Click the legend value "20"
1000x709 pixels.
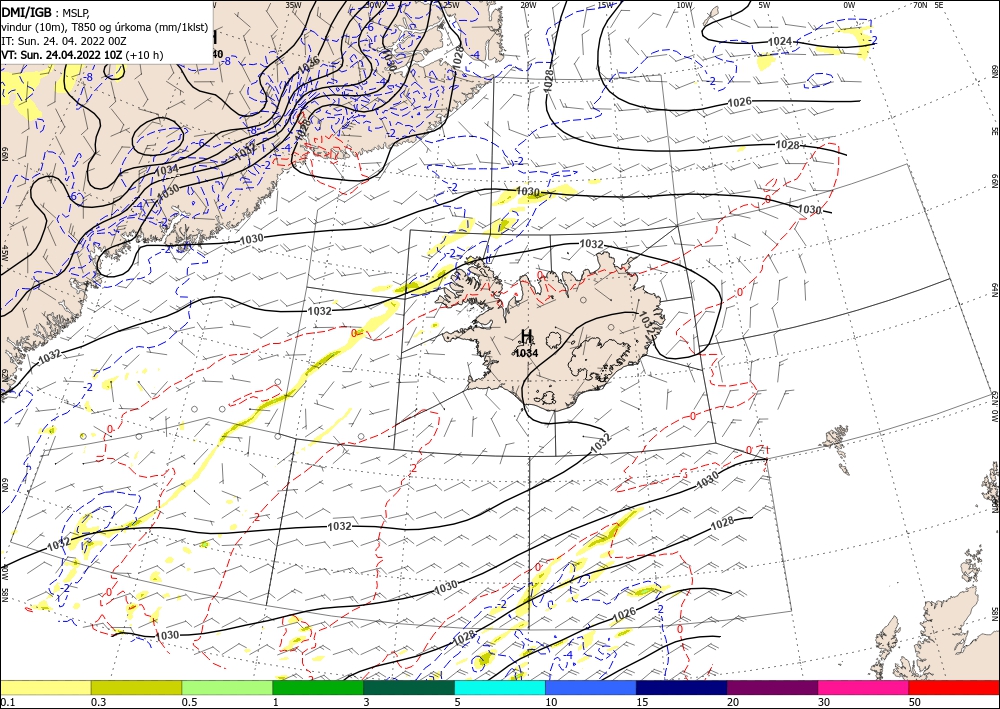[733, 702]
